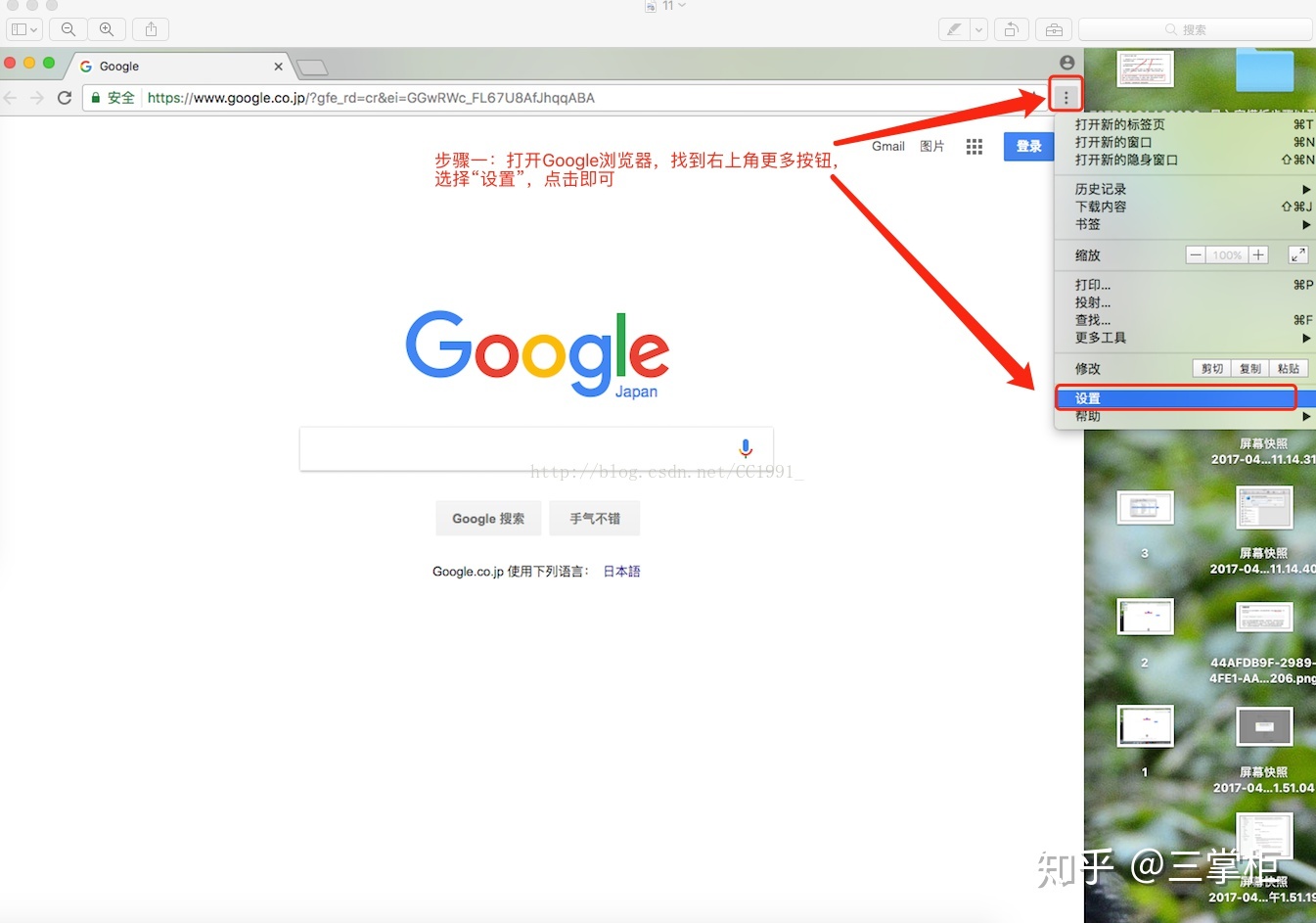This screenshot has height=923, width=1316.
Task: Select 打开新的标签页 menu item
Action: [1186, 124]
